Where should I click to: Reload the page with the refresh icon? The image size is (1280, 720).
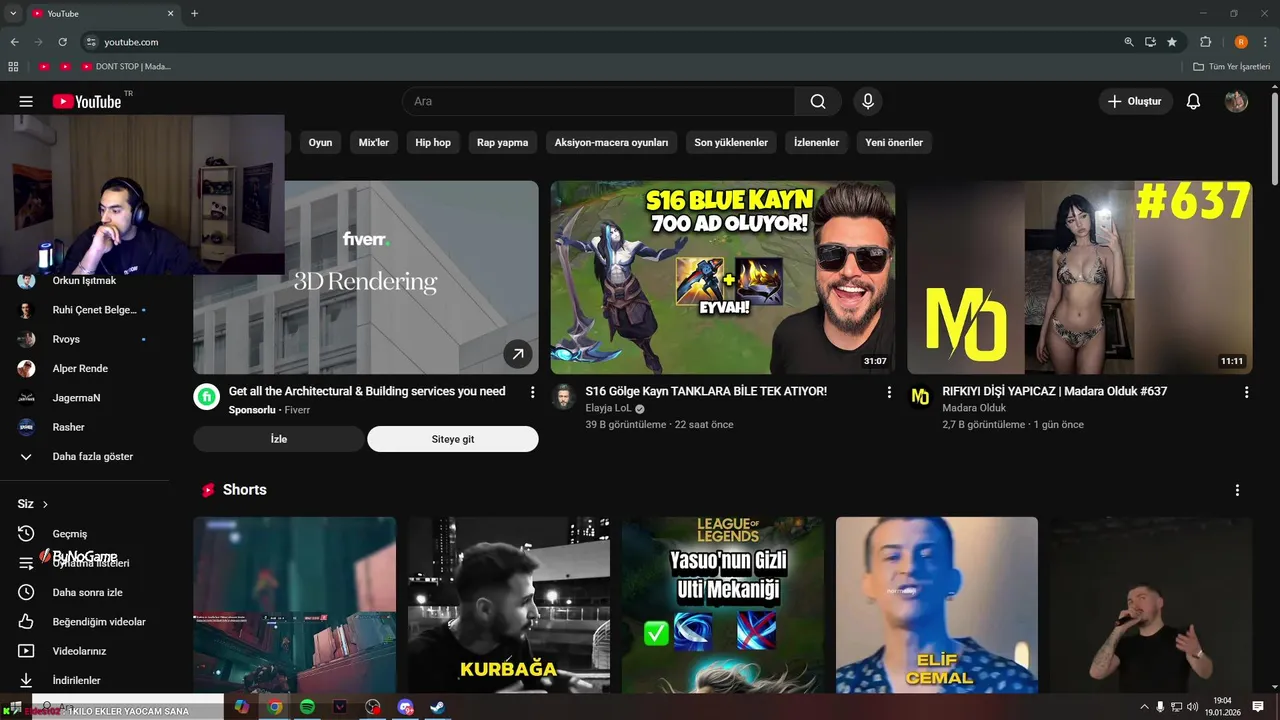point(62,42)
